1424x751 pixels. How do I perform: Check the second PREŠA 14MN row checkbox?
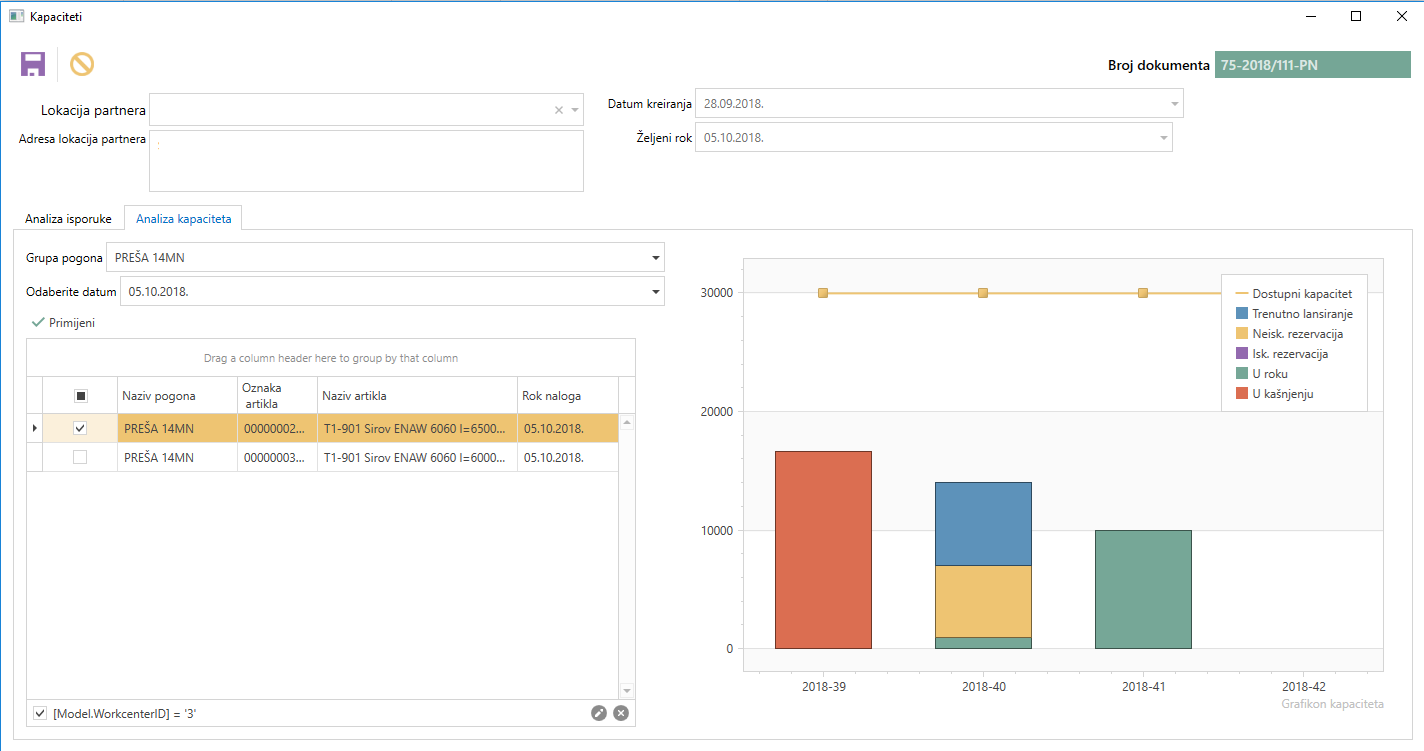click(x=80, y=457)
